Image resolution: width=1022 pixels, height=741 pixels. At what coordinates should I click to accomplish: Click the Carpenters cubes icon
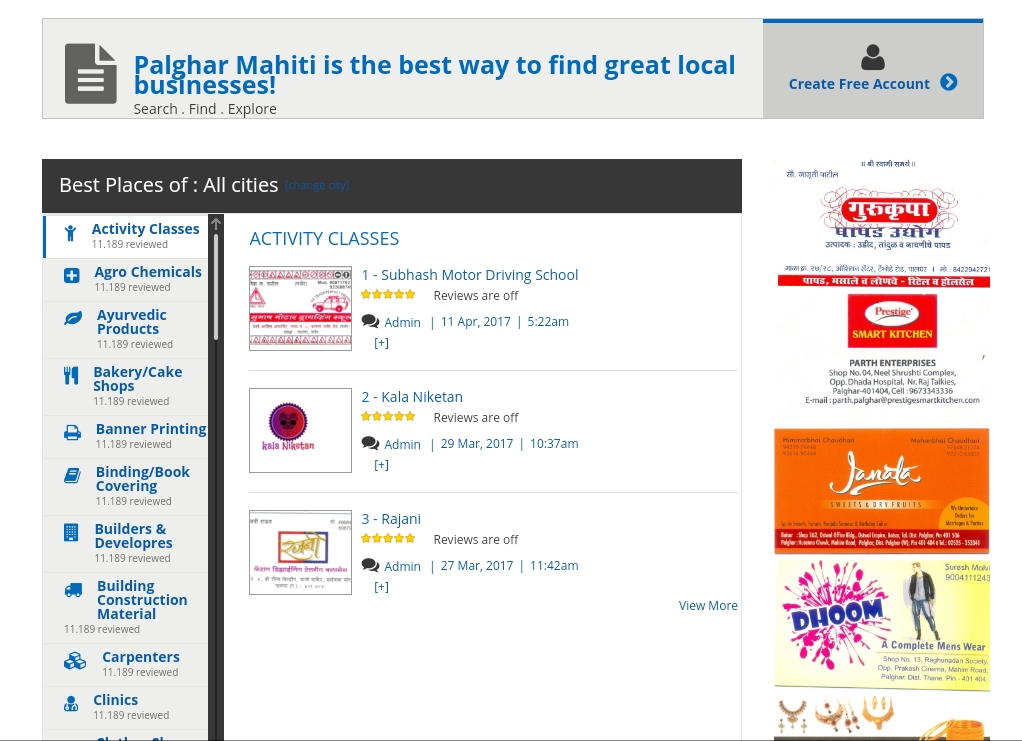[75, 661]
